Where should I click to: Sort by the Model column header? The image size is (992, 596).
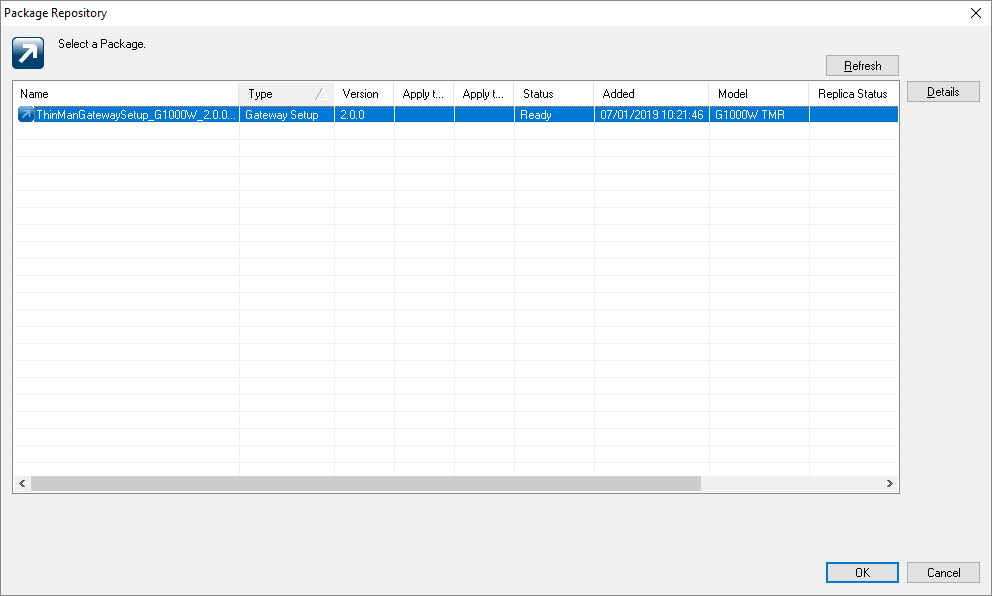759,94
